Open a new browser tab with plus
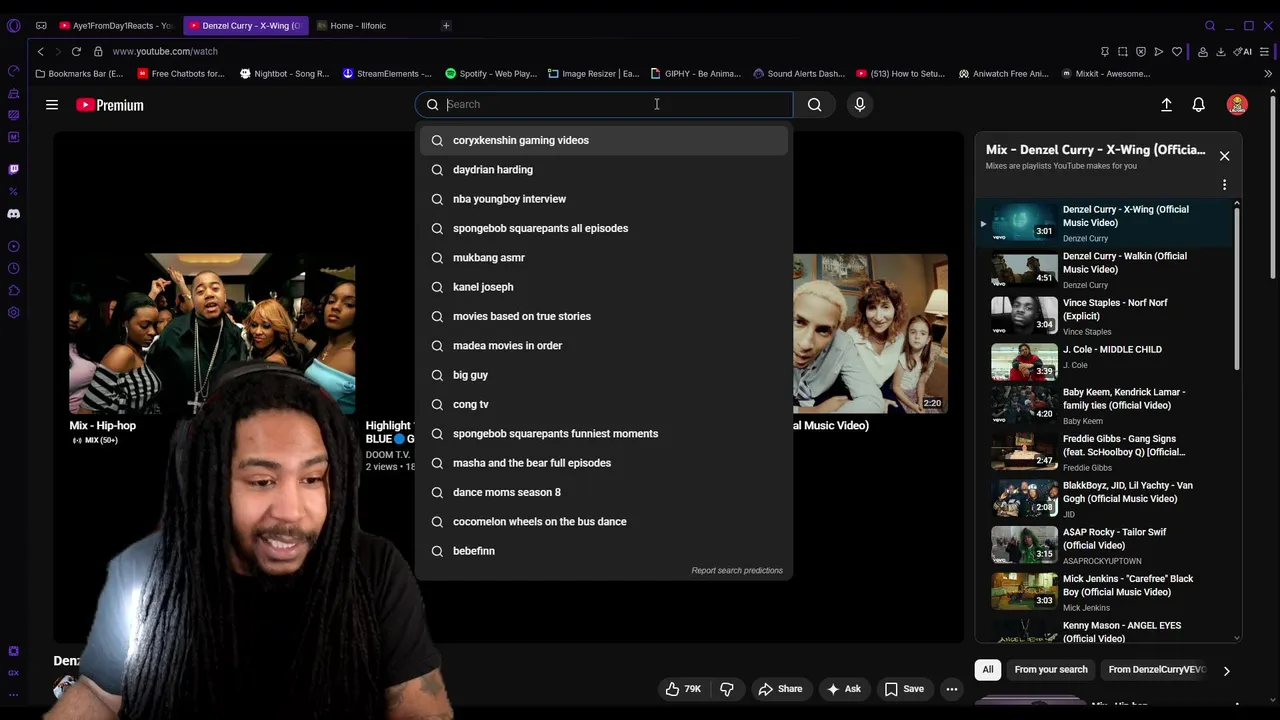1280x720 pixels. point(446,25)
